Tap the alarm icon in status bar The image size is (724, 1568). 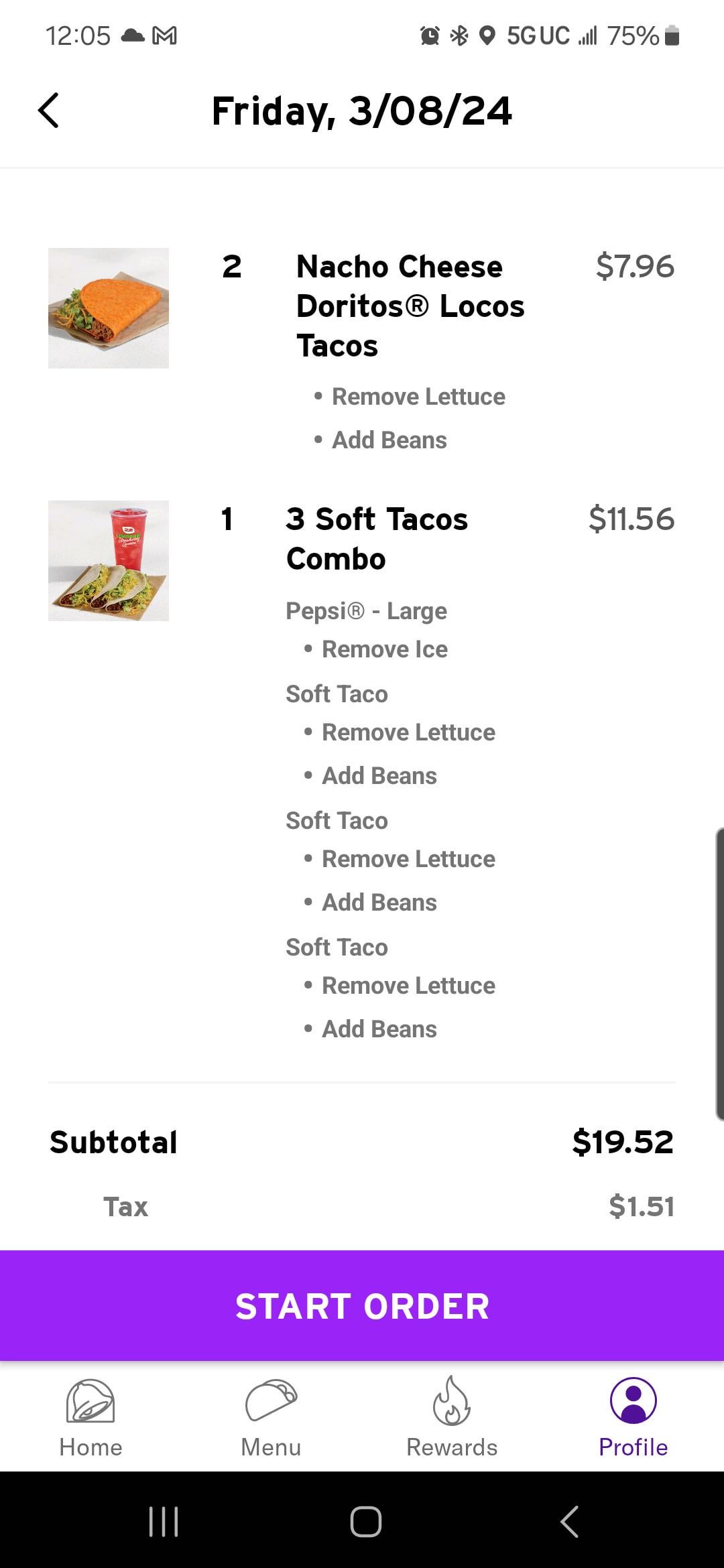[x=430, y=36]
